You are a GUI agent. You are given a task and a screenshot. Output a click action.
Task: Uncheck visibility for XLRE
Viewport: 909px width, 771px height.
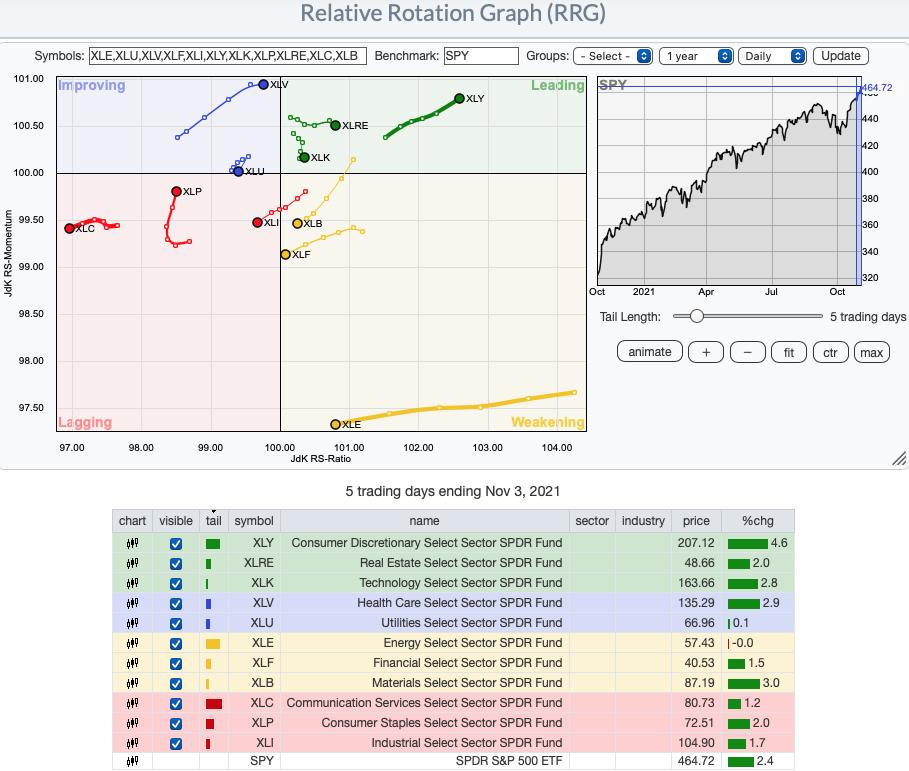(x=176, y=563)
